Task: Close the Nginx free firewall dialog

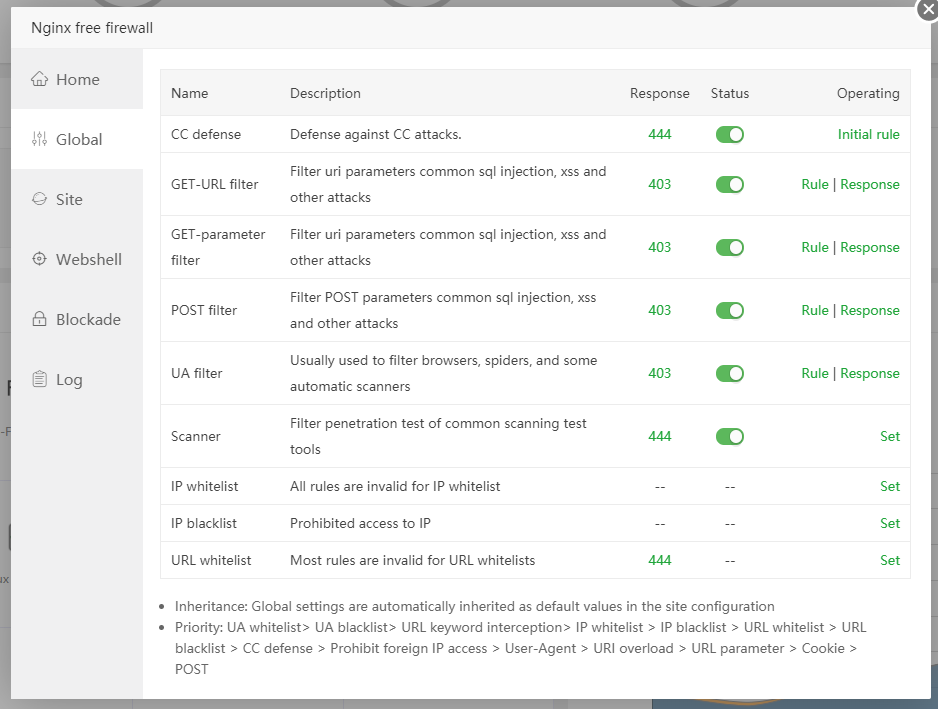Action: tap(928, 8)
